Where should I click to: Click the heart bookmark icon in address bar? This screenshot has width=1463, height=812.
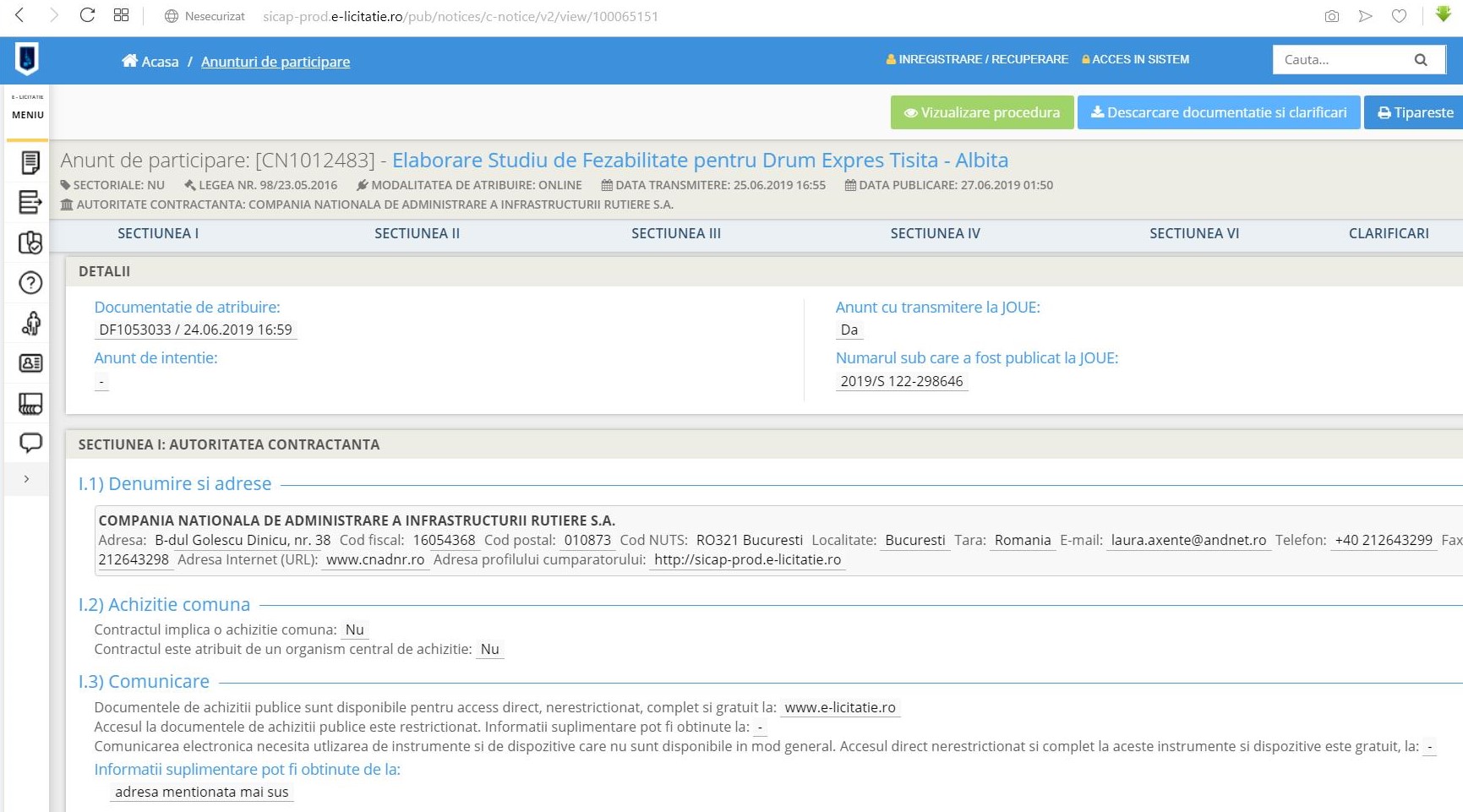click(x=1399, y=16)
